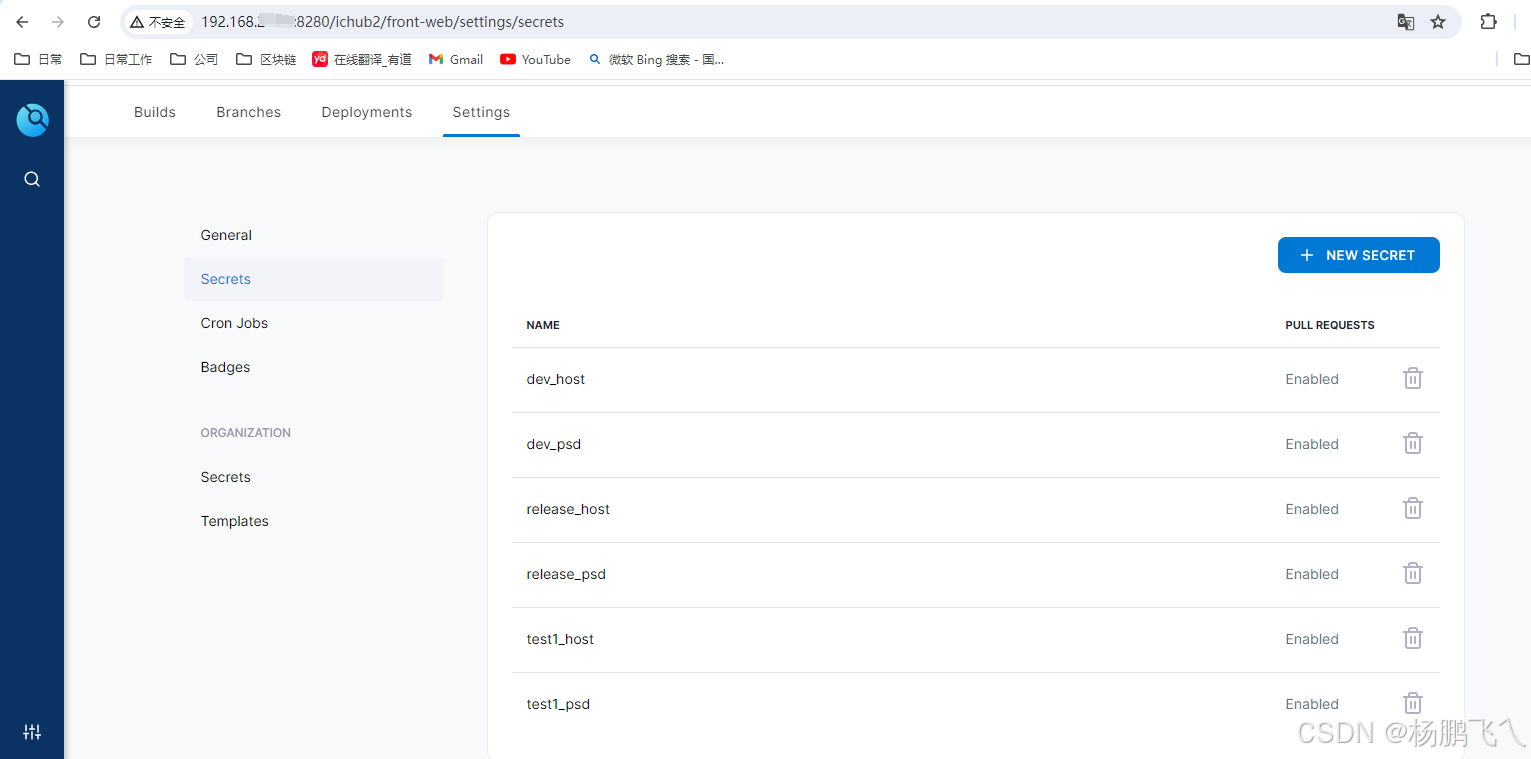Click the NEW SECRET button

click(1358, 255)
